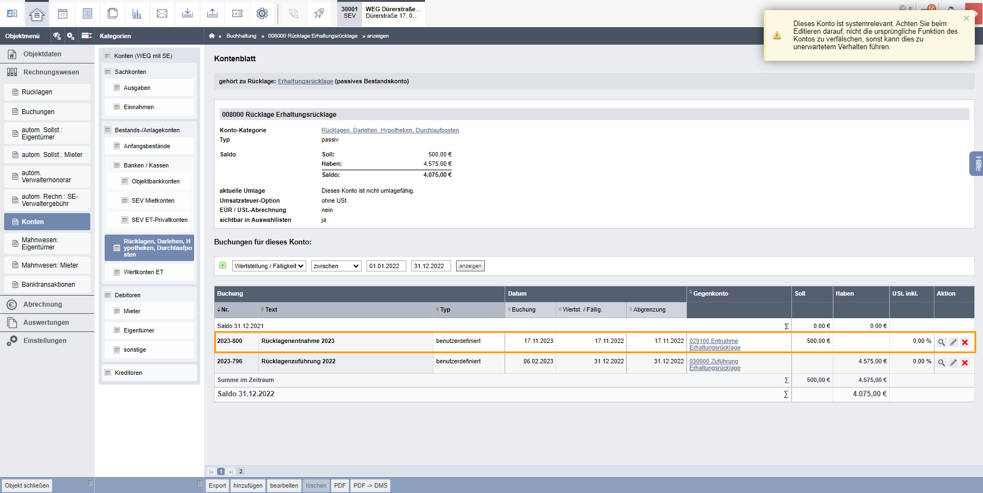Click the rocket icon in top toolbar
The image size is (983, 493).
(318, 13)
